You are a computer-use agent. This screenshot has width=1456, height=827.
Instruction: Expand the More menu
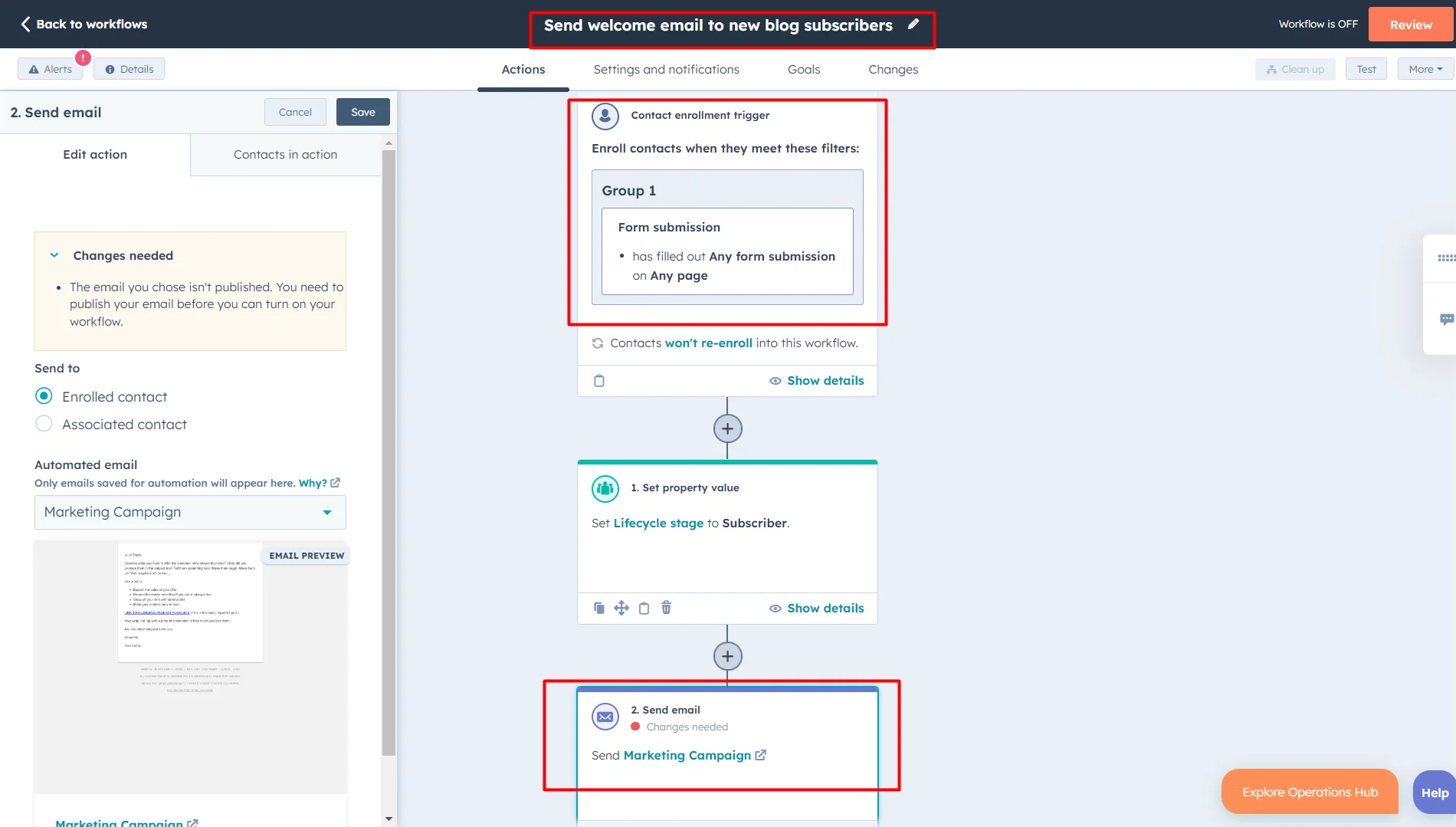coord(1424,68)
